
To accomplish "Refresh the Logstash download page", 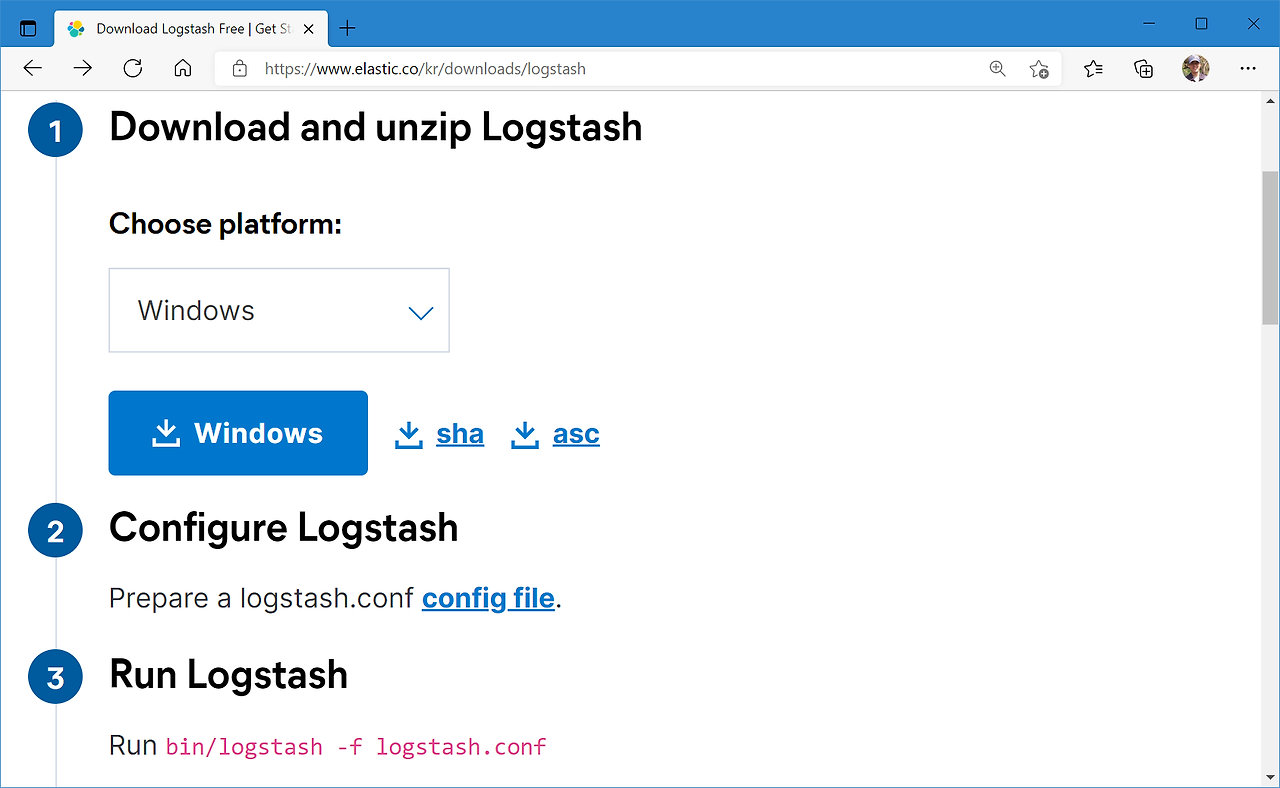I will [x=133, y=69].
